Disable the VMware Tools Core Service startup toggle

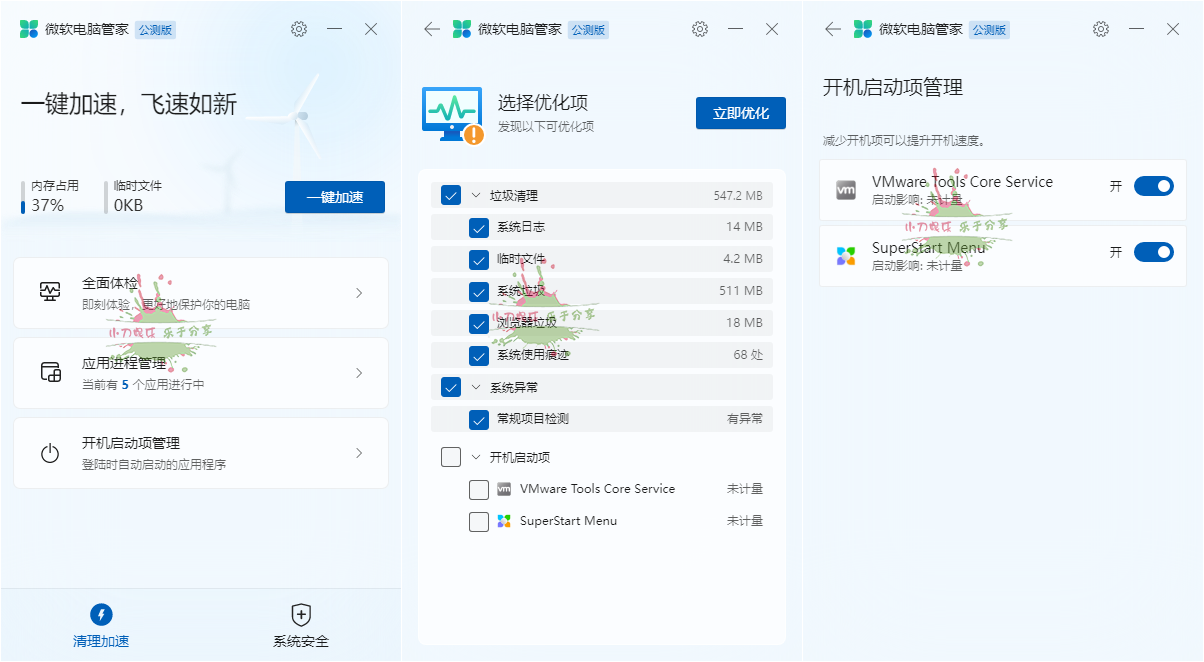(x=1153, y=185)
